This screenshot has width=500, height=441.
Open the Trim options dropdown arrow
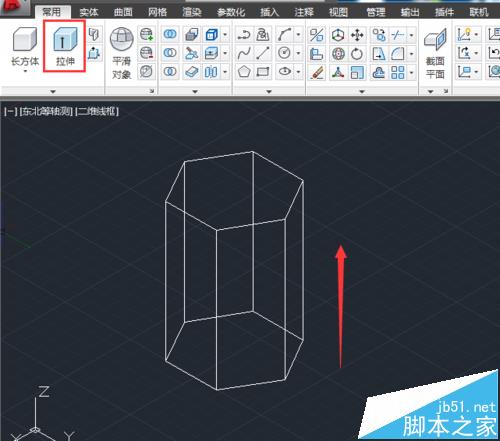(412, 35)
